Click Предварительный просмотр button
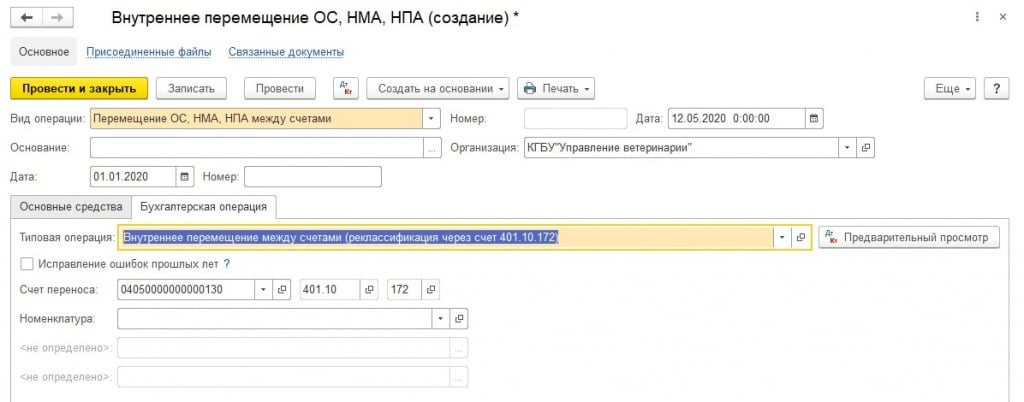1024x402 pixels. (908, 237)
